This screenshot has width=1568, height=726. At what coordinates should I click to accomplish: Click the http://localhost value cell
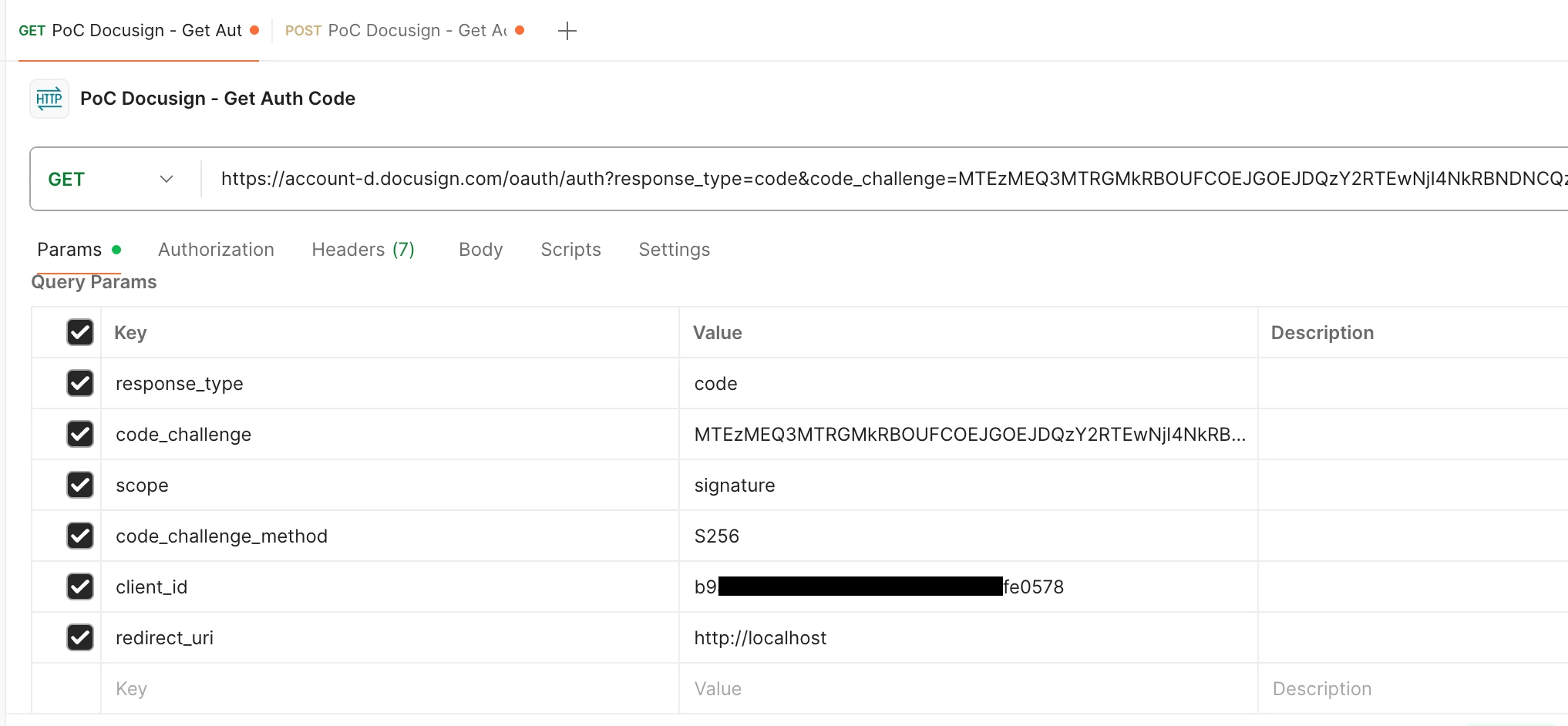[x=968, y=637]
